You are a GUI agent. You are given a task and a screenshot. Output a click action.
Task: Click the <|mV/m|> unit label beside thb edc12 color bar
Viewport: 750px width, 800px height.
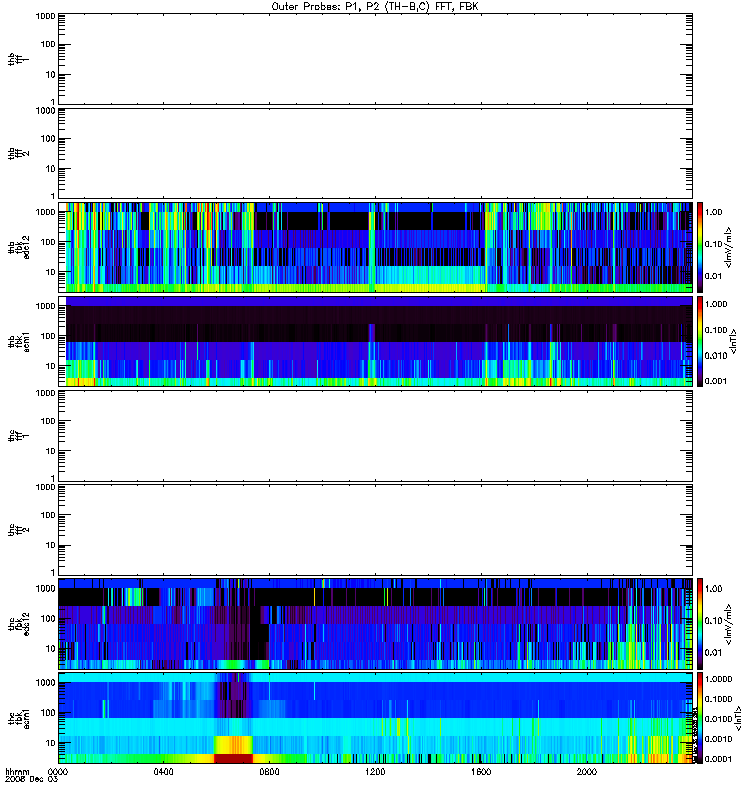pos(729,247)
